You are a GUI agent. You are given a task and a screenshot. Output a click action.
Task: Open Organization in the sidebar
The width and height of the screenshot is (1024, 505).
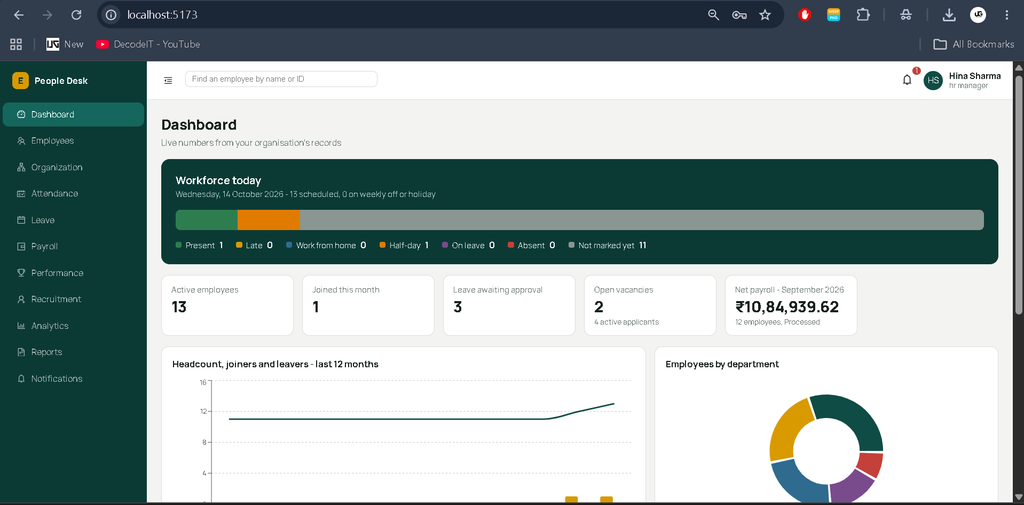coord(73,167)
